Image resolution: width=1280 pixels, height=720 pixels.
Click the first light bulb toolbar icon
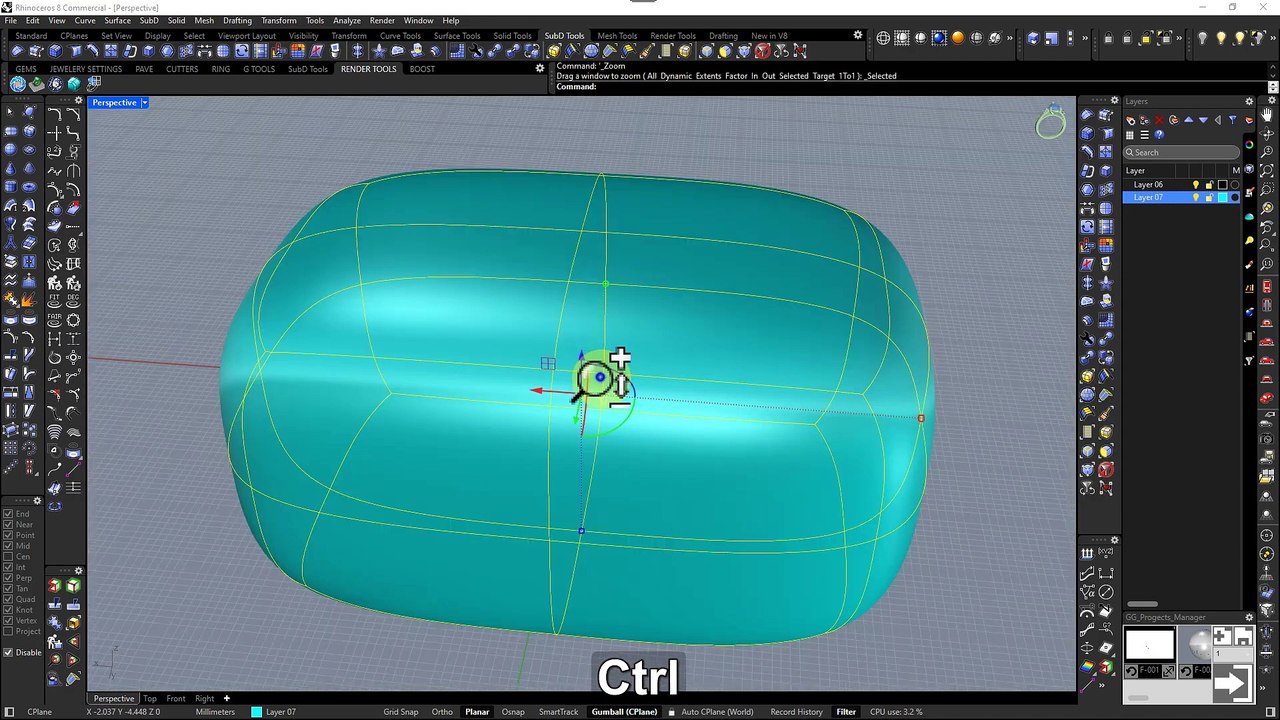(x=1203, y=38)
